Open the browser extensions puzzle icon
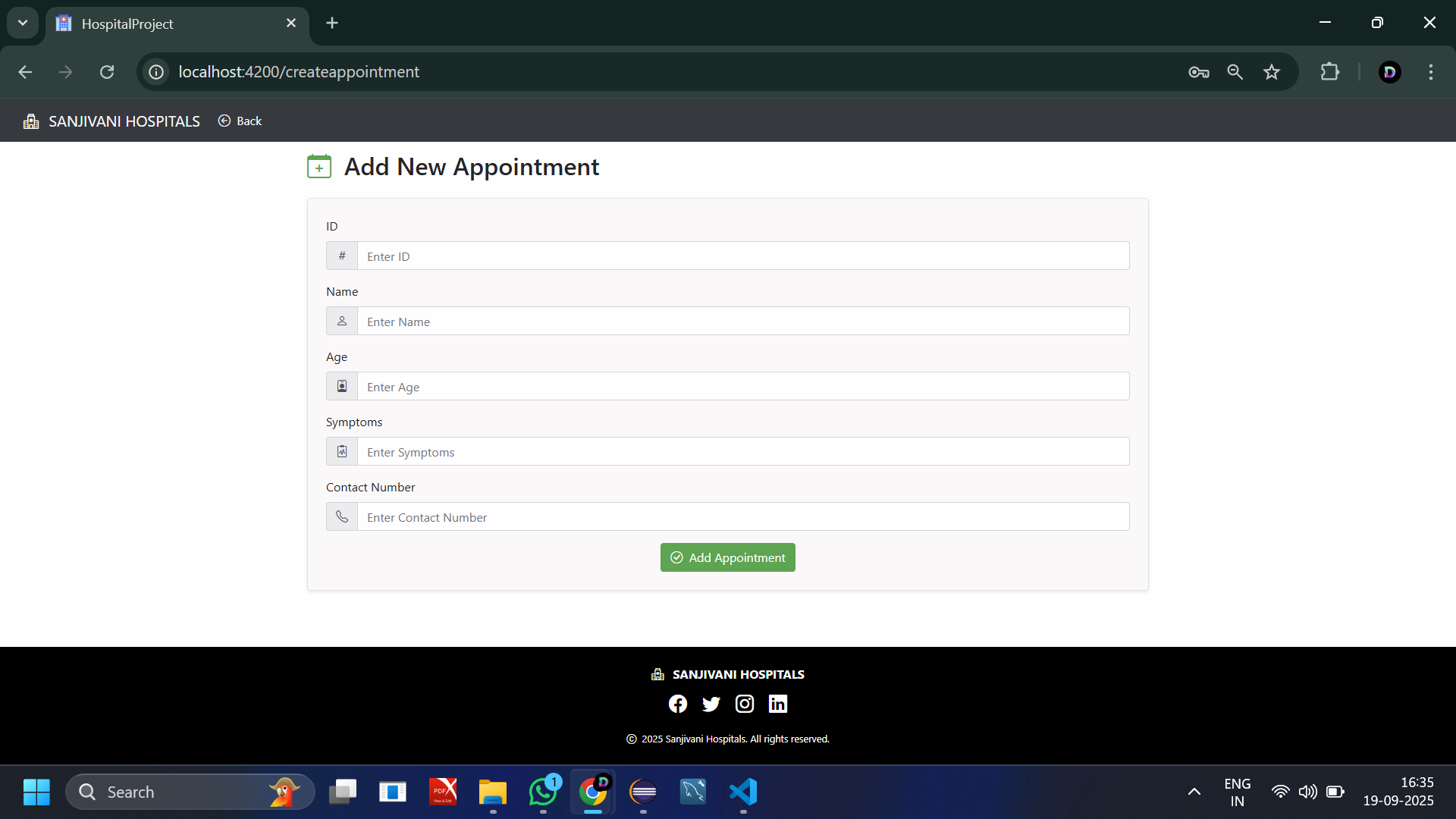Image resolution: width=1456 pixels, height=819 pixels. pyautogui.click(x=1330, y=72)
